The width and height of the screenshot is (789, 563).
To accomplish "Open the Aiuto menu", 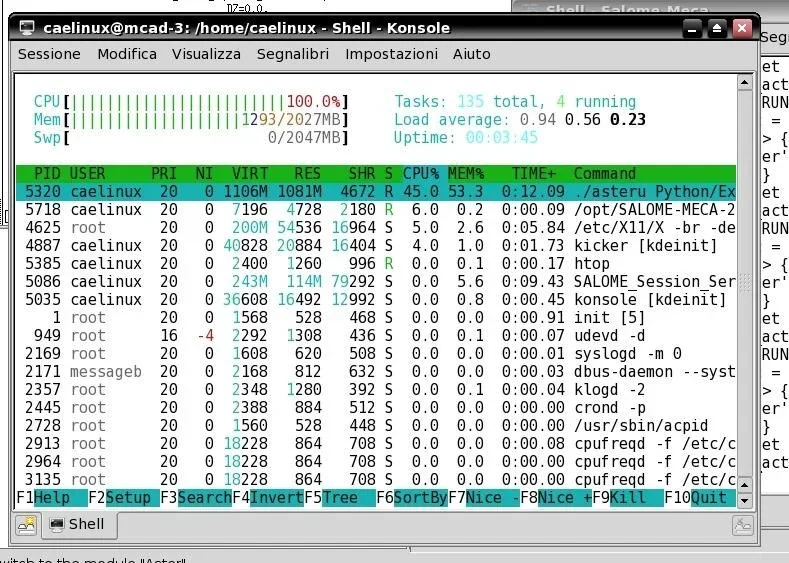I will [x=471, y=54].
